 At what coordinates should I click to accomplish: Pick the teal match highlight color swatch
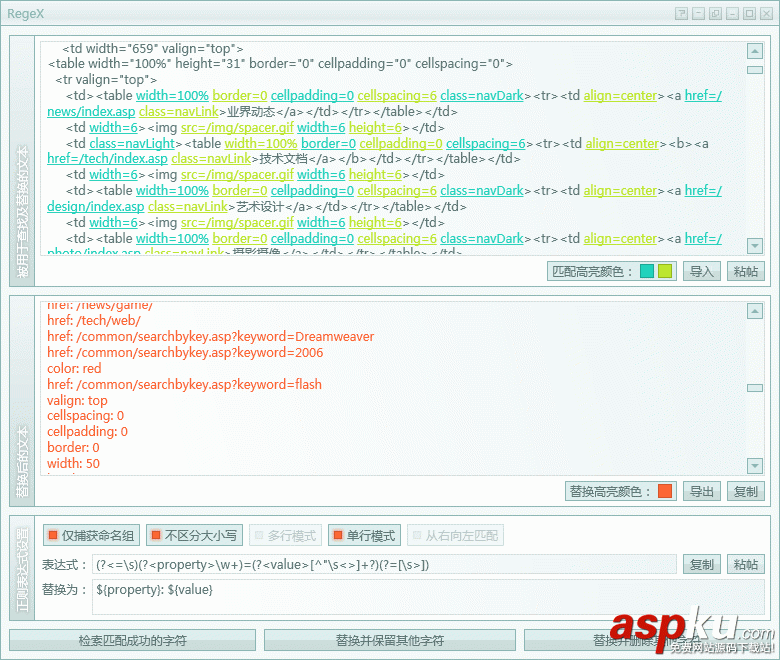click(647, 271)
